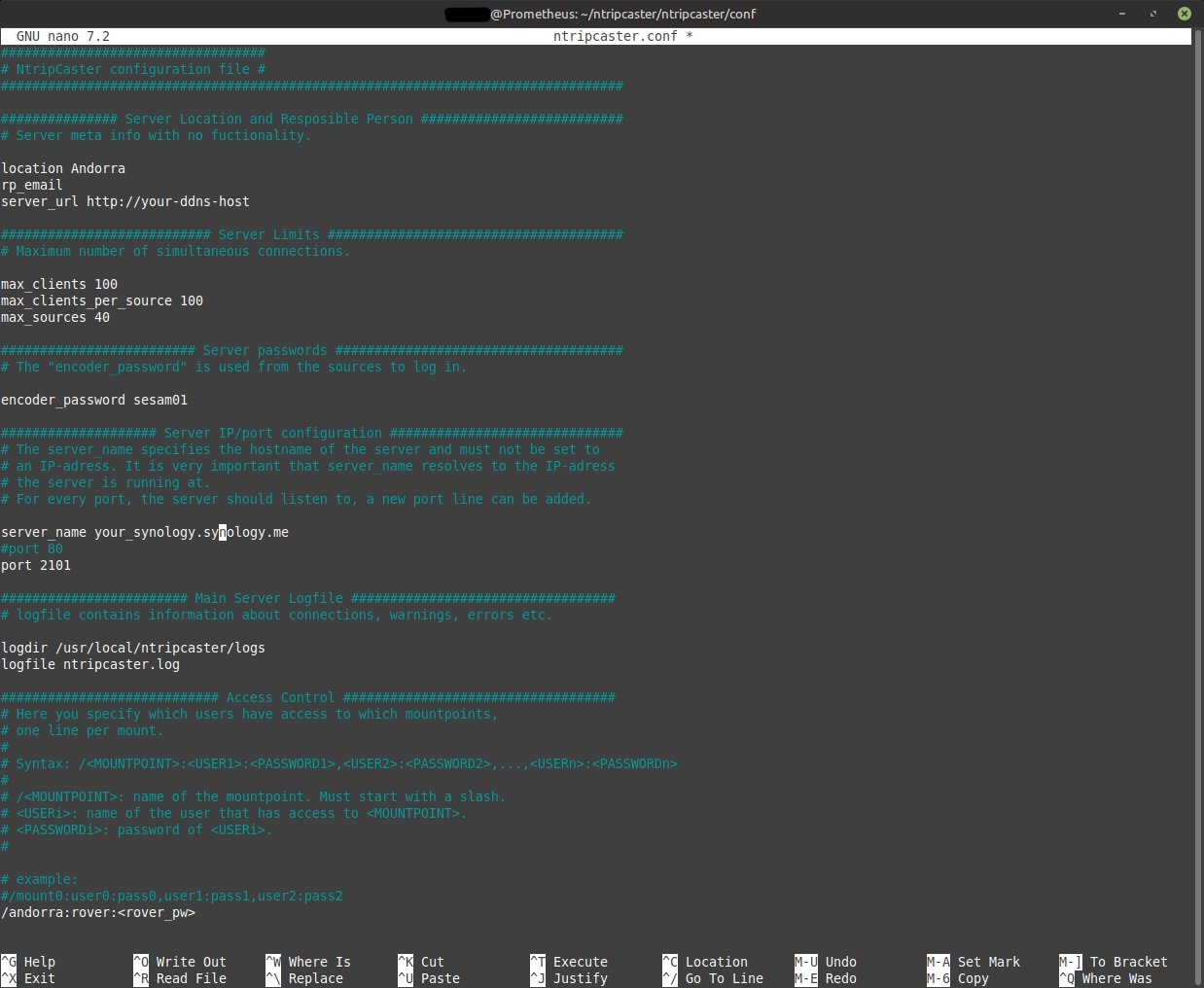Click the M-U Undo shortcut
The height and width of the screenshot is (988, 1204).
coord(826,962)
